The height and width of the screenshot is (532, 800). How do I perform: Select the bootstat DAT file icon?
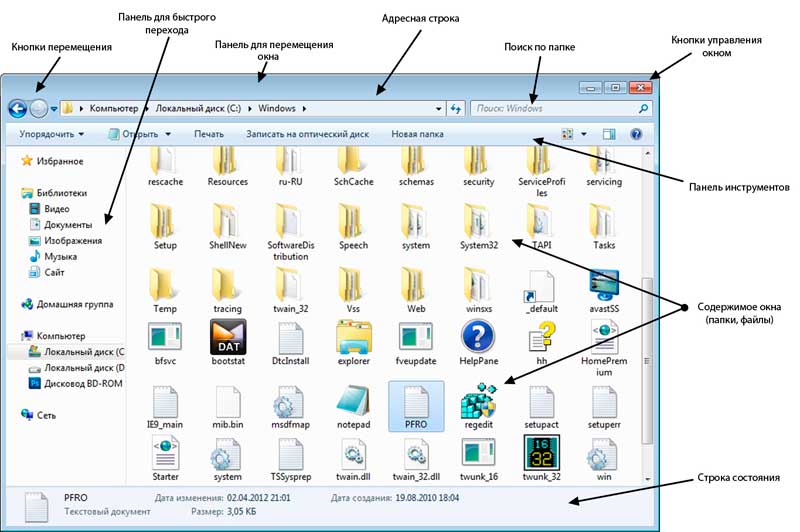(x=228, y=337)
